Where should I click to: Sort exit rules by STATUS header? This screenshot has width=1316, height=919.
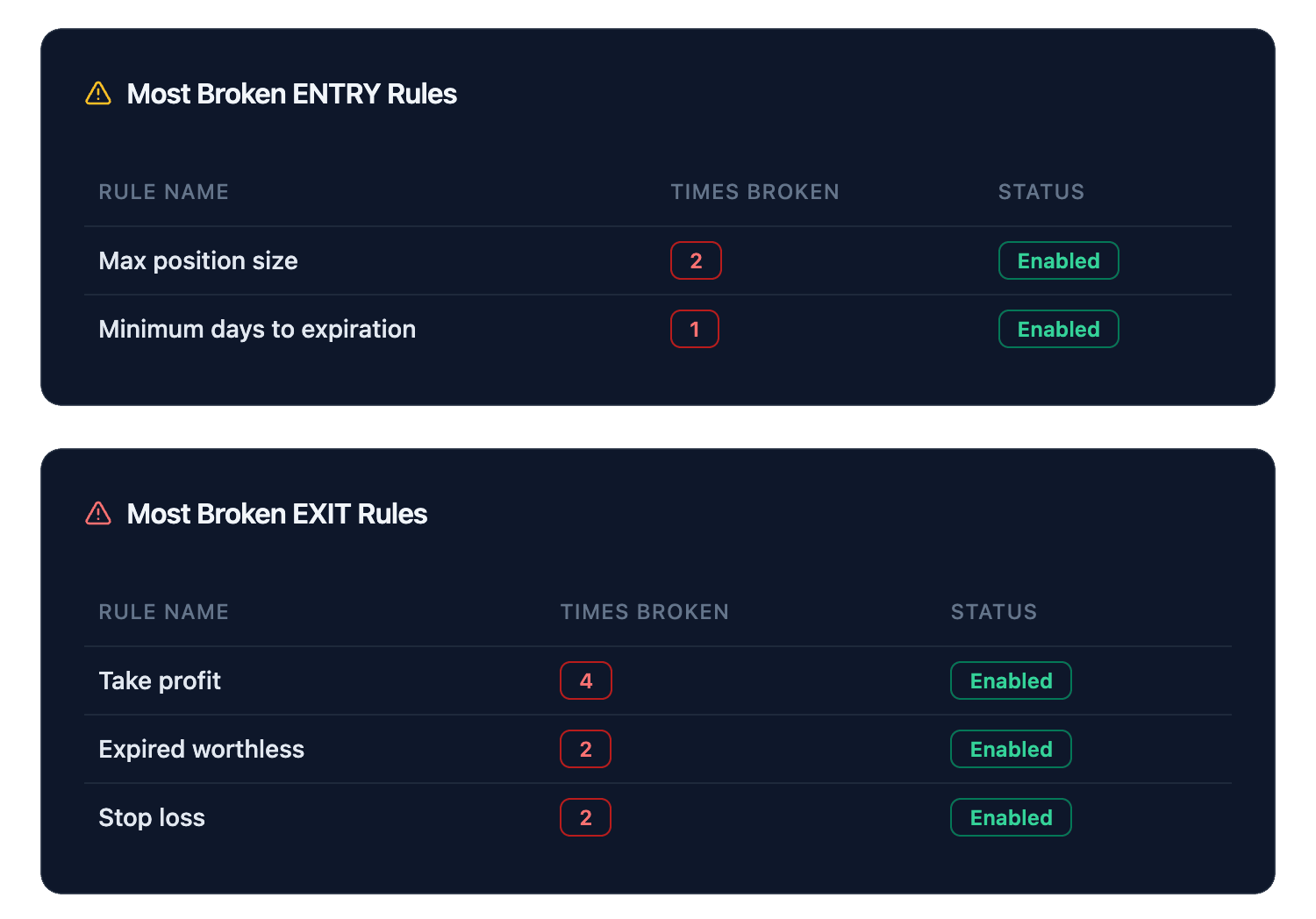[993, 612]
